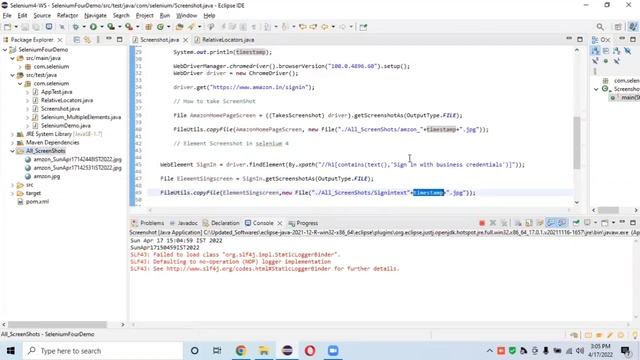The image size is (640, 360).
Task: Toggle Show Console on Standard Out
Action: coord(551,223)
